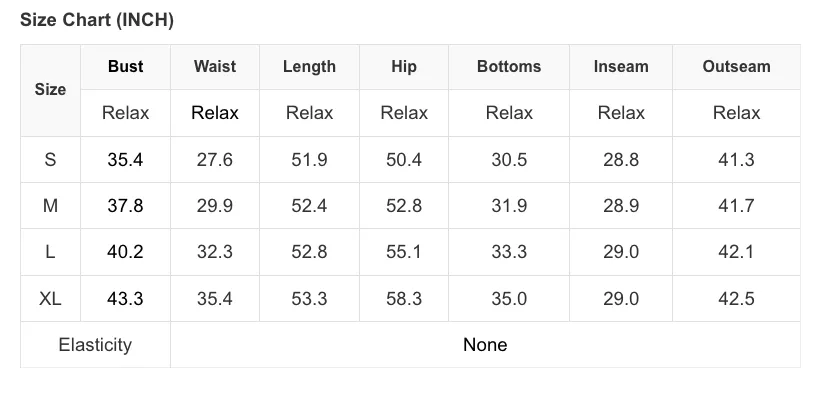Click the XL size row label
830x400 pixels.
click(x=50, y=298)
